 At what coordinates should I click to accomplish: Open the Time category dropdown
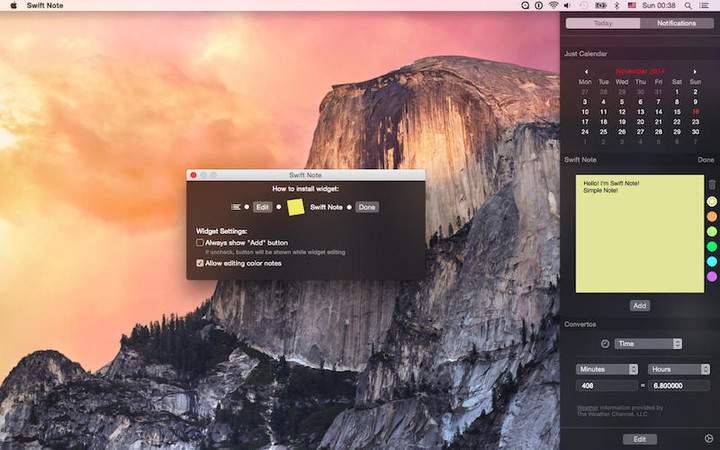[x=648, y=344]
